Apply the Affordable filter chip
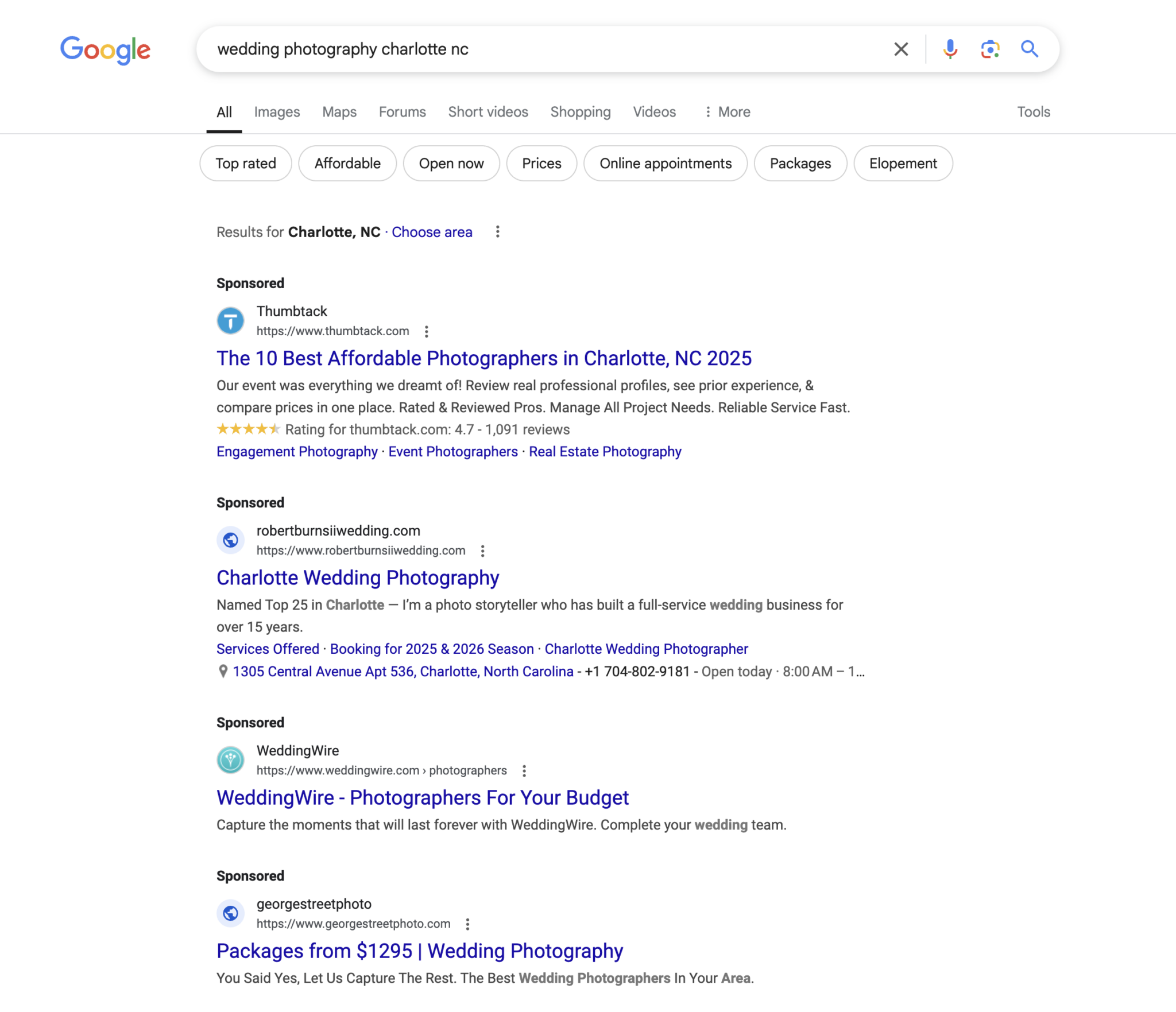Screen dimensions: 1176x1012 (x=347, y=164)
